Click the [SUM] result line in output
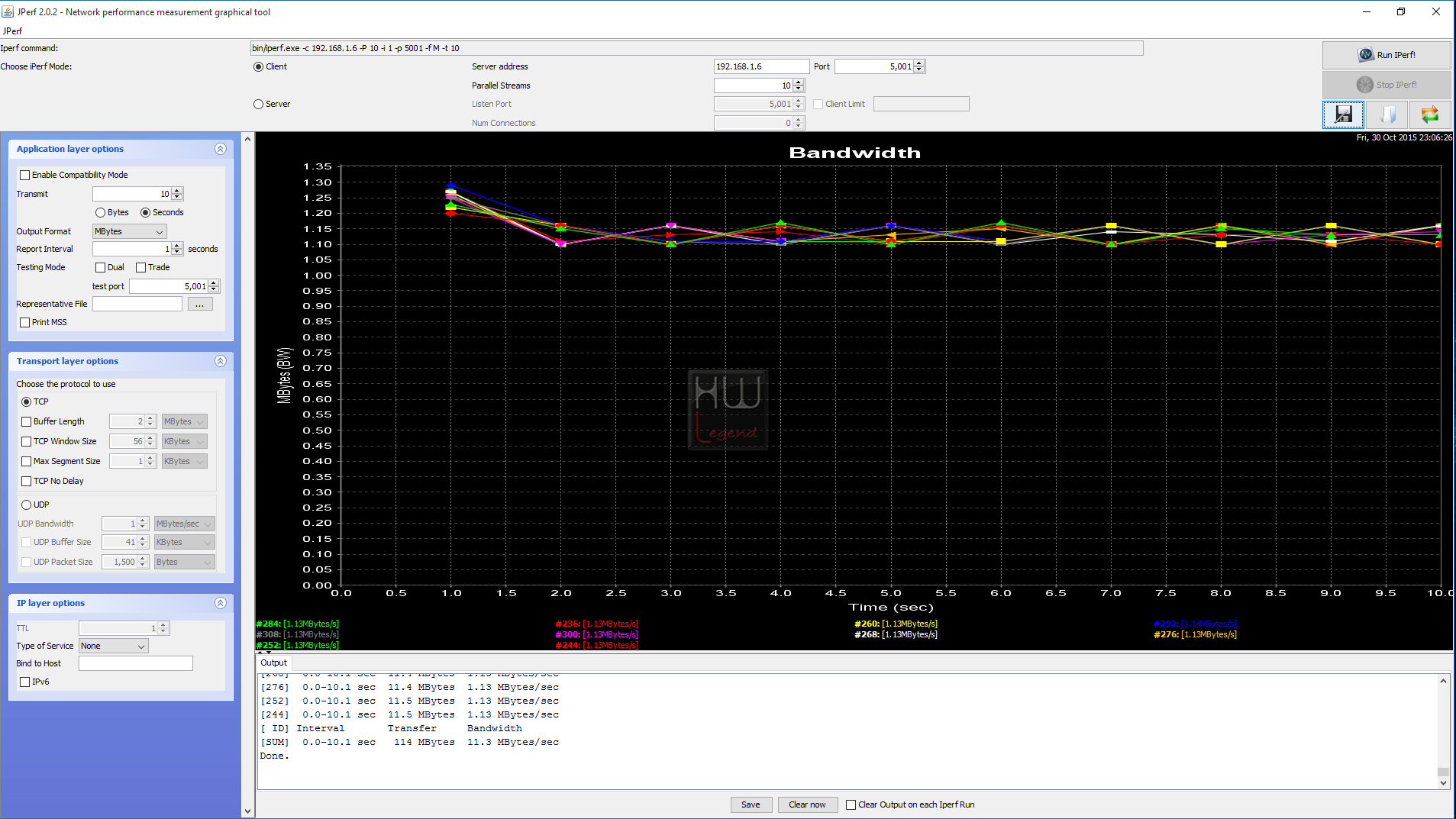This screenshot has height=819, width=1456. point(409,742)
